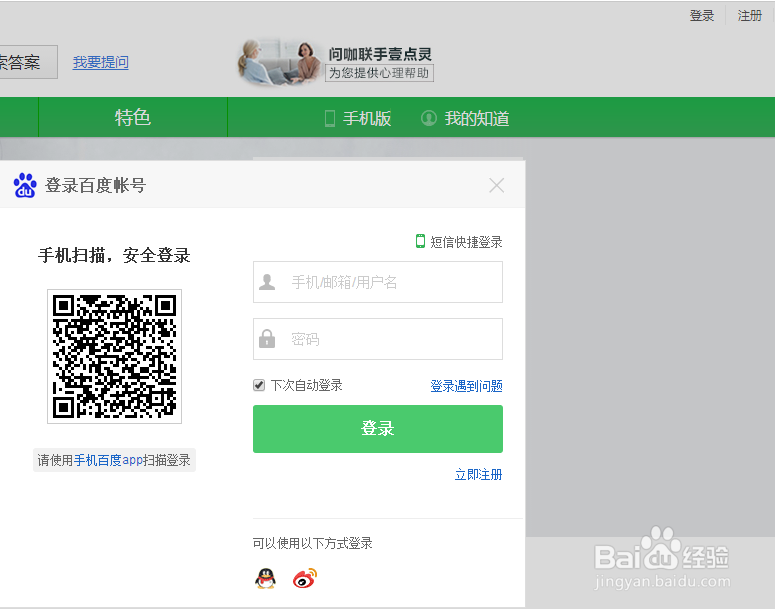Click the profile icon beside 我的知道

point(429,118)
